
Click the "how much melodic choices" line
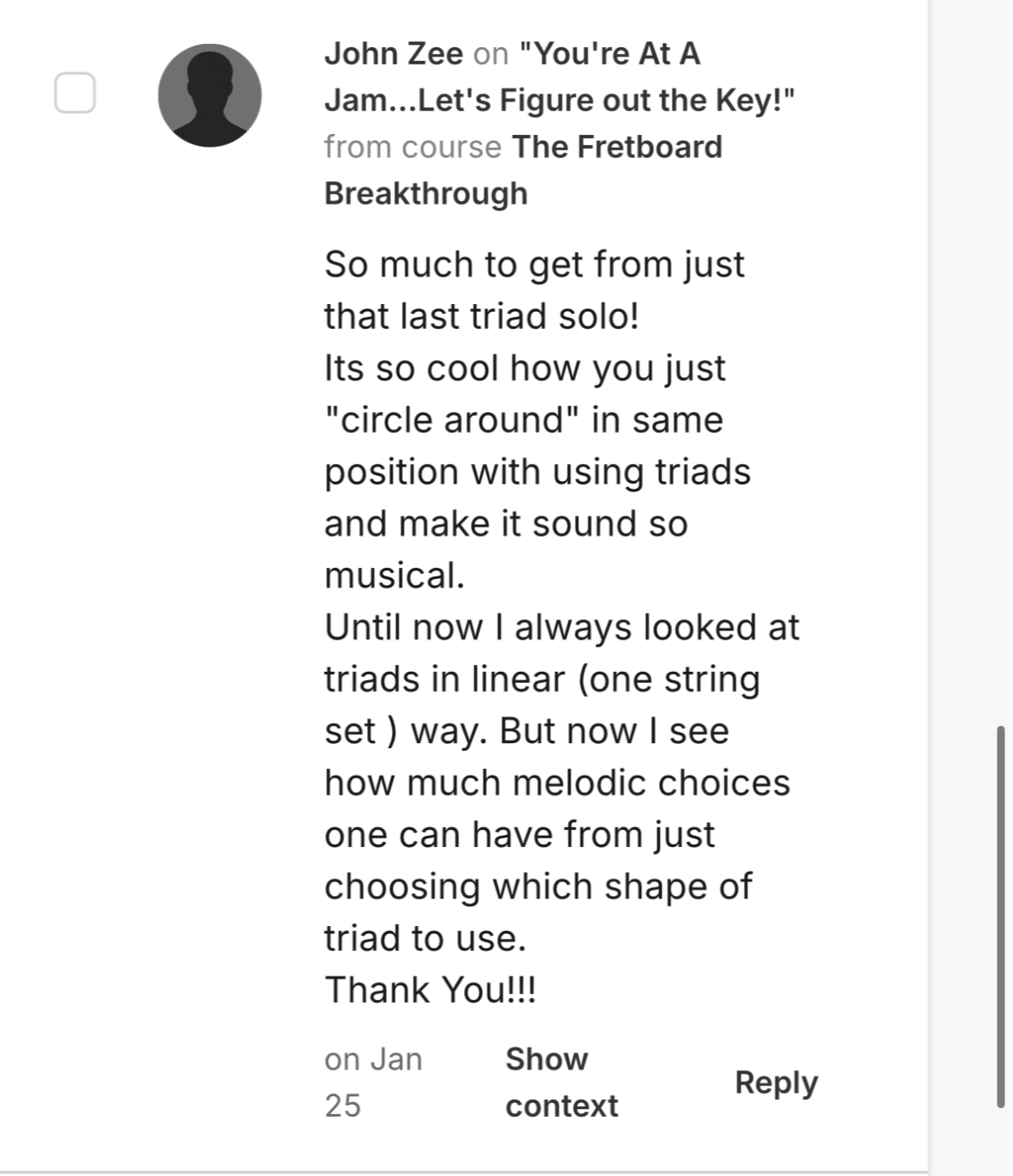(557, 783)
